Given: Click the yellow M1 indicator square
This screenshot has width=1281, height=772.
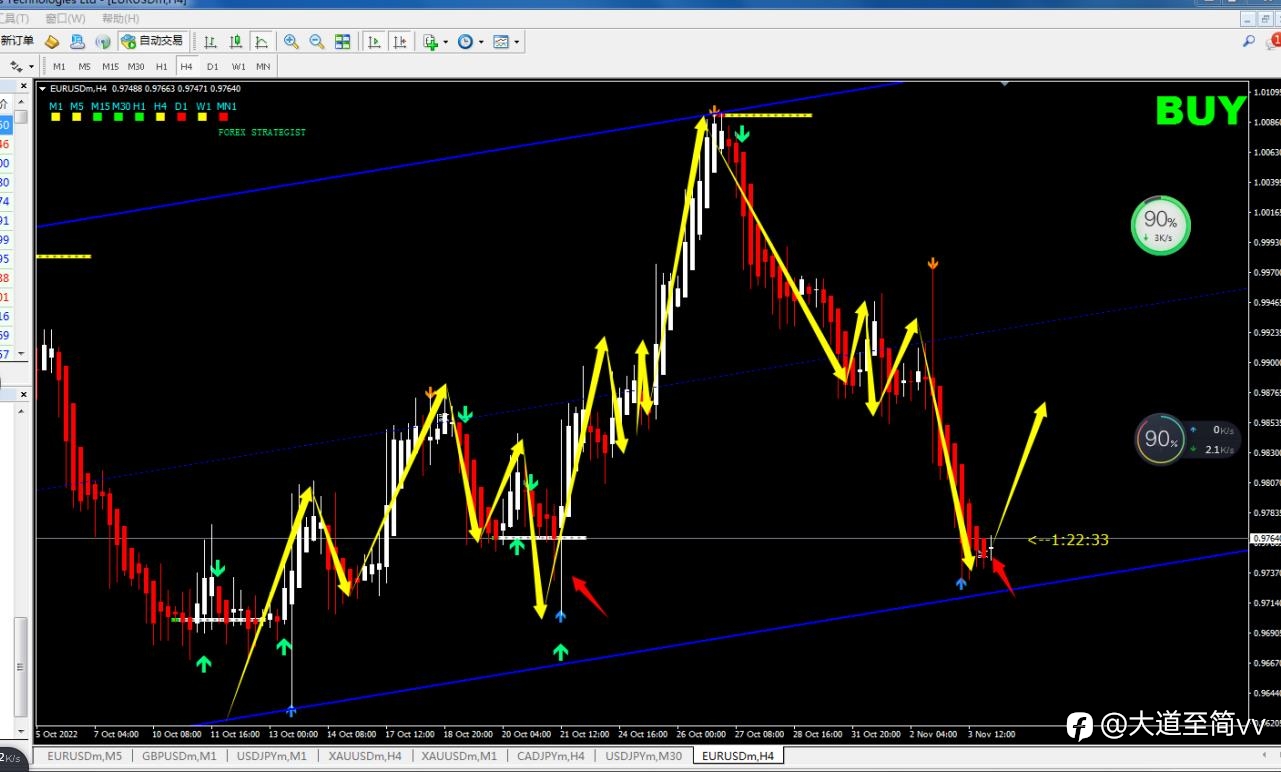Looking at the screenshot, I should coord(56,117).
